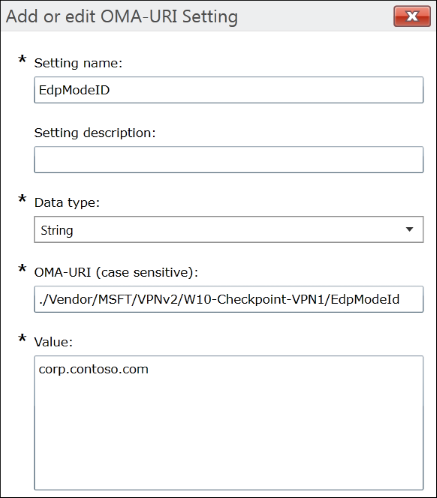
Task: Click the OMA-URI case sensitive input field
Action: coord(229,299)
